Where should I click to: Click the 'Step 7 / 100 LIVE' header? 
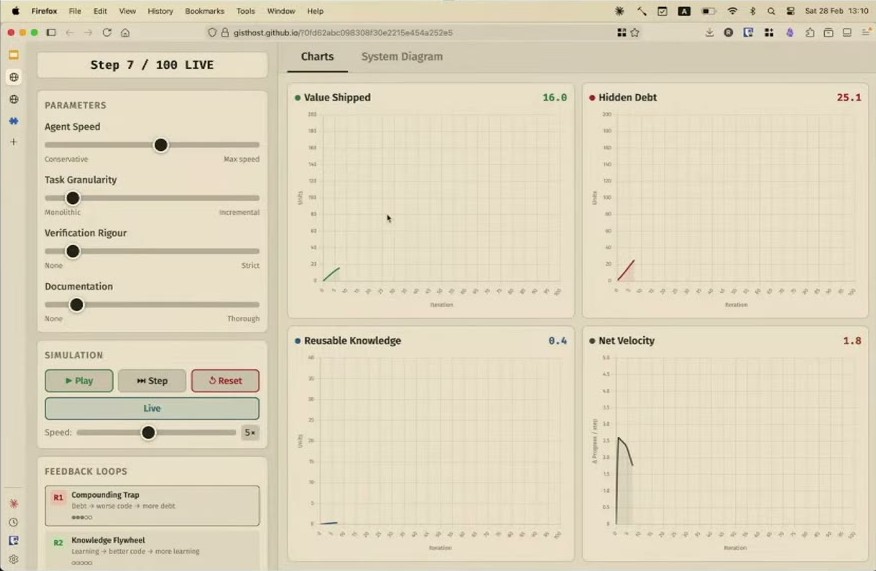pyautogui.click(x=152, y=65)
